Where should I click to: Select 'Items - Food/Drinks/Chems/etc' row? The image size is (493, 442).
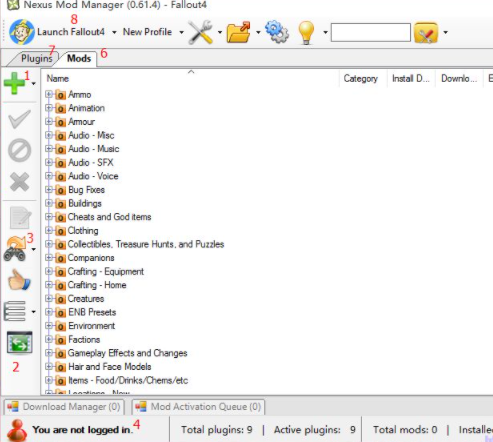click(128, 380)
